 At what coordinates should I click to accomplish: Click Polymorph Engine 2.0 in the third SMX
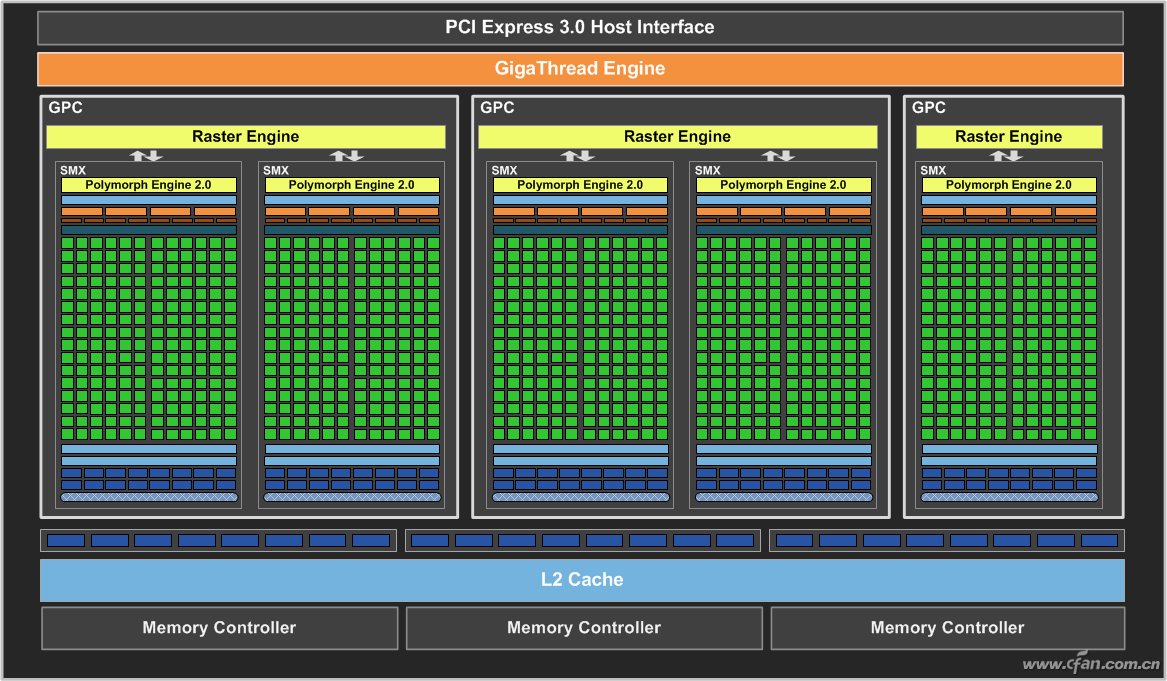tap(581, 185)
